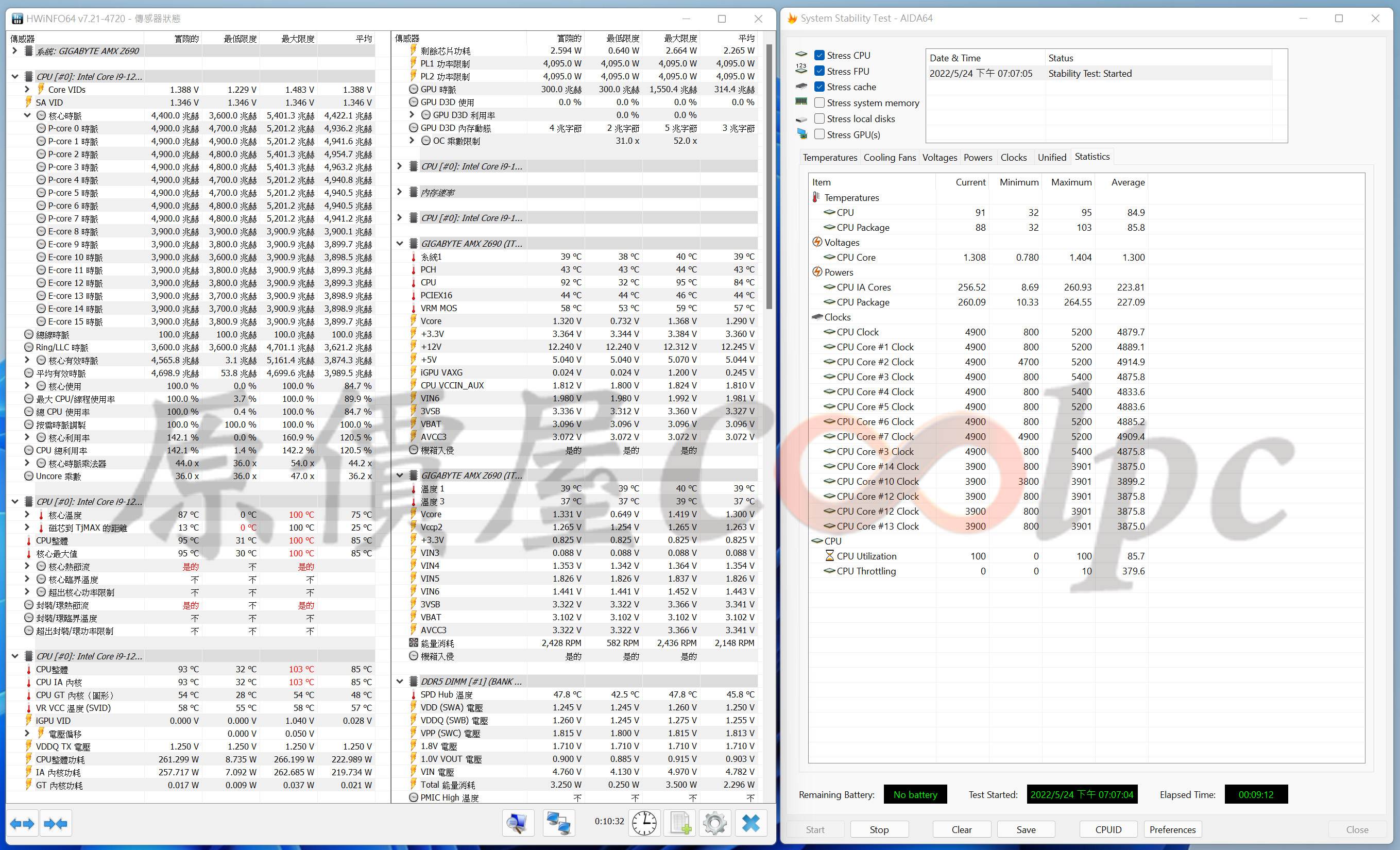Expand the 核心有效時脈 row
1400x850 pixels.
click(x=27, y=360)
